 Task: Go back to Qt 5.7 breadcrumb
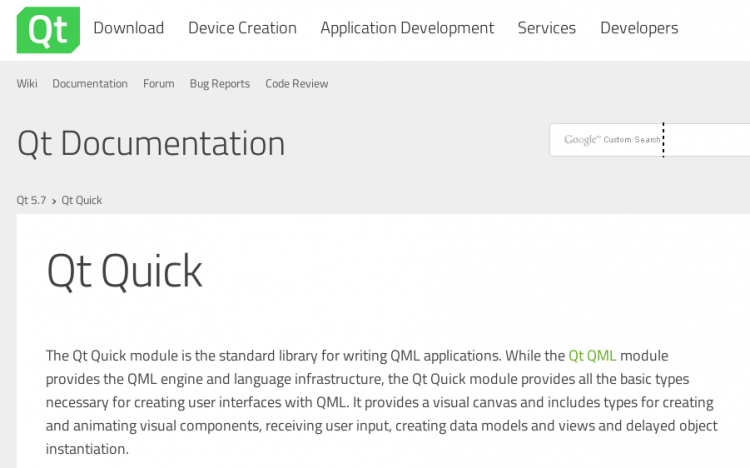click(x=31, y=200)
